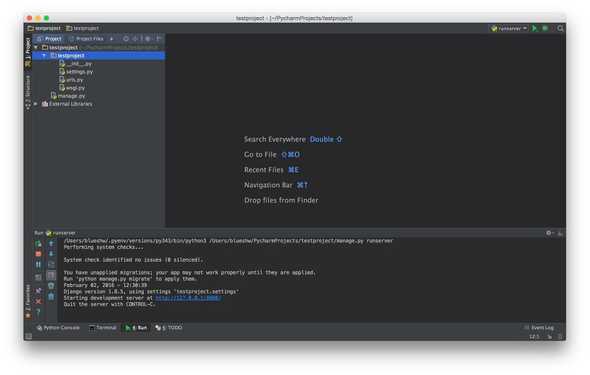Click the Rerun icon in Run panel
The height and width of the screenshot is (375, 590).
click(x=38, y=244)
